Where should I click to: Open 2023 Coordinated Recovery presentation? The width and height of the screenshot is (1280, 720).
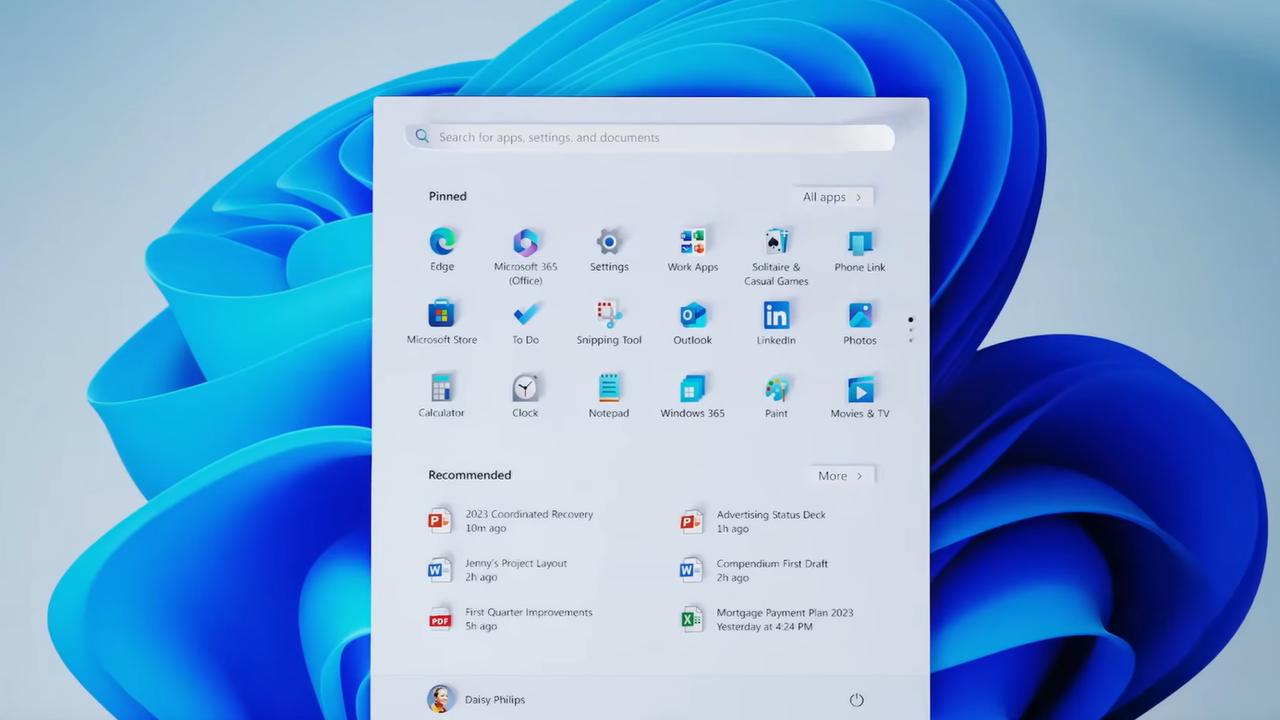point(511,521)
